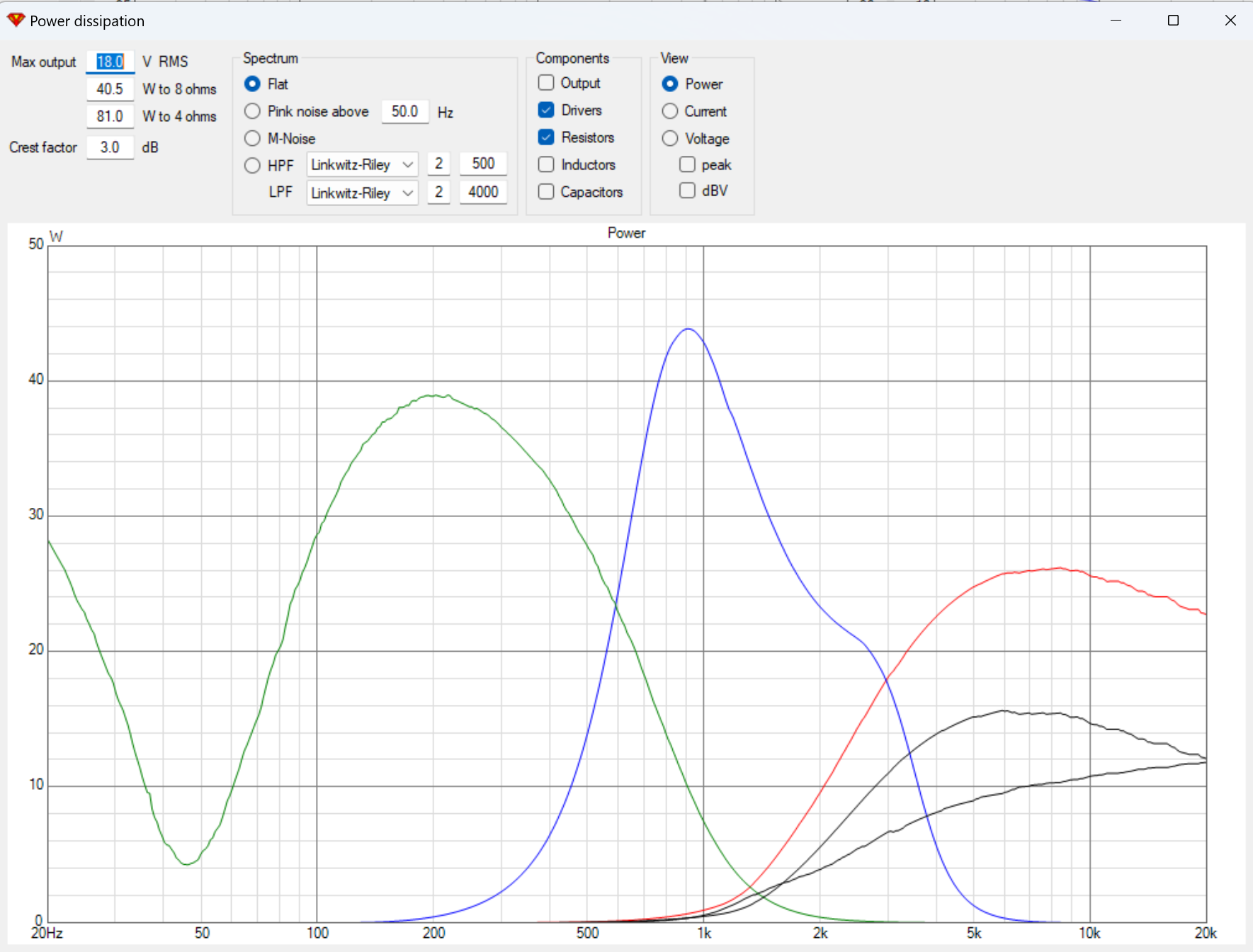
Task: Uncheck the Drivers checkbox
Action: point(546,110)
